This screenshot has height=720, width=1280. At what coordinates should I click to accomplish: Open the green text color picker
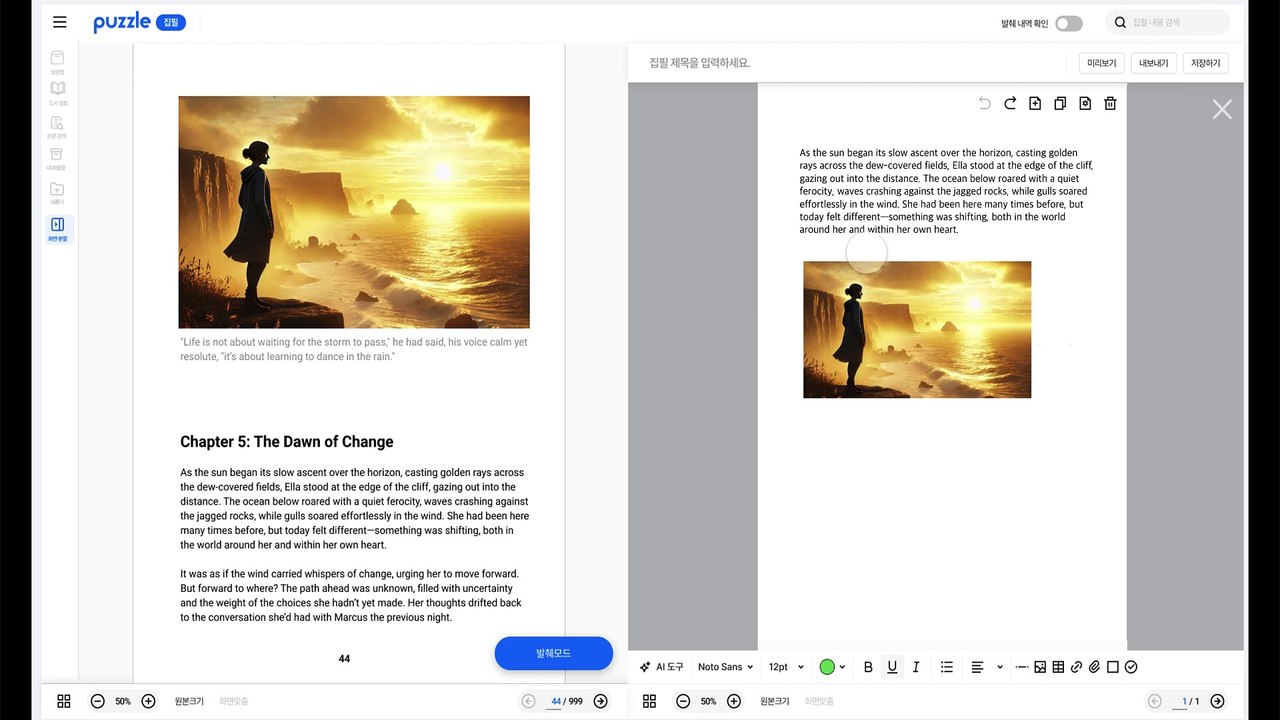pyautogui.click(x=833, y=667)
